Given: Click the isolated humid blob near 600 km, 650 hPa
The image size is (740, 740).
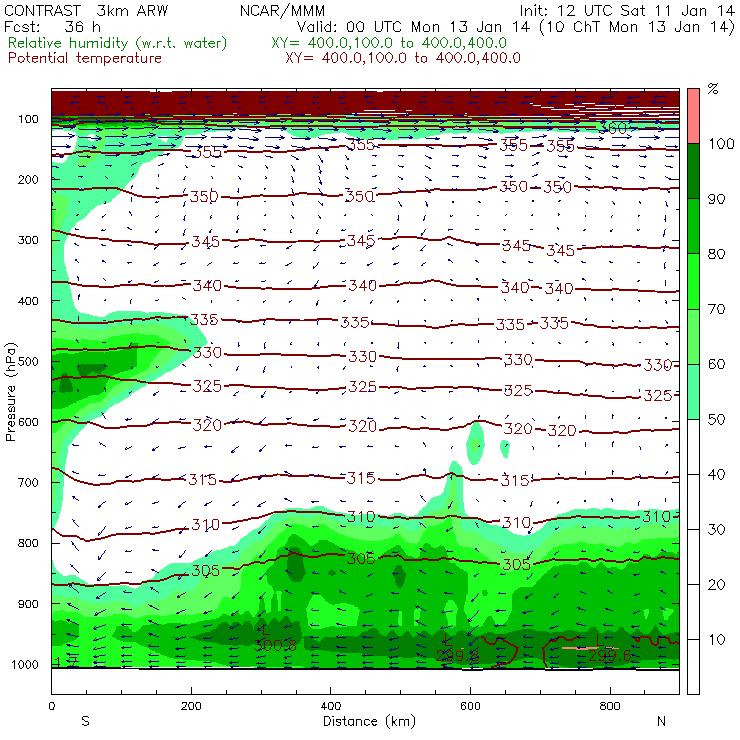Looking at the screenshot, I should tap(475, 443).
